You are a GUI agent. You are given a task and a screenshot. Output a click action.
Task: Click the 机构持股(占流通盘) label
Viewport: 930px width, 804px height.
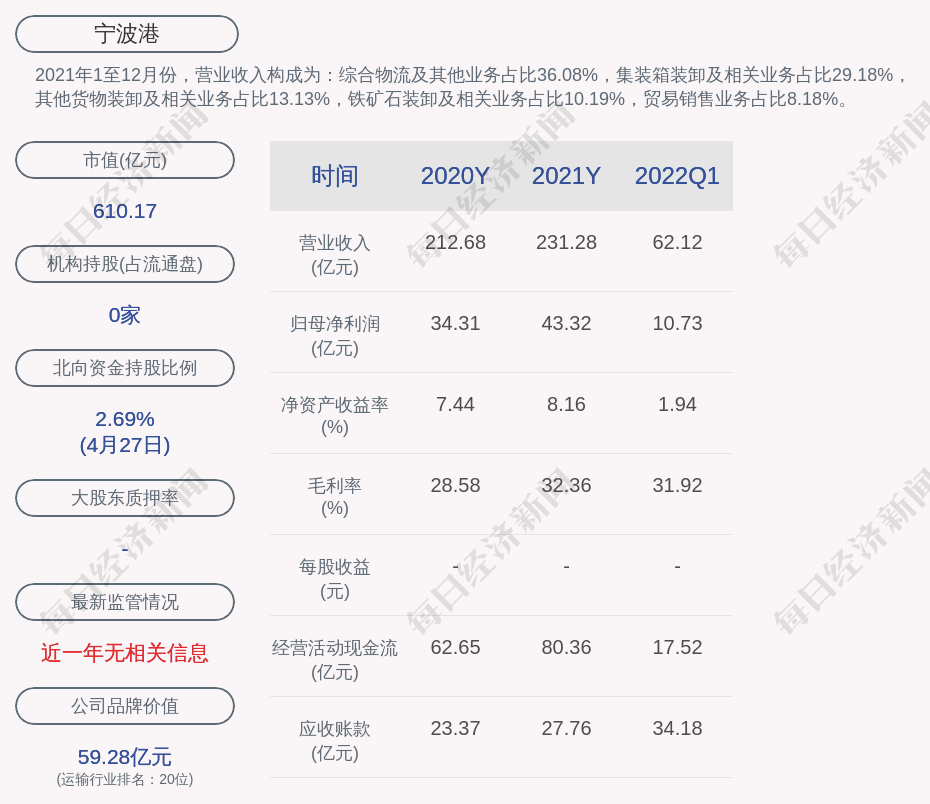tap(125, 264)
